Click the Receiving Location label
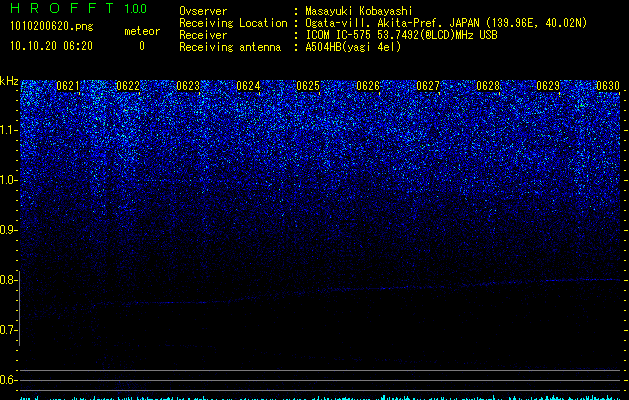 click(233, 23)
